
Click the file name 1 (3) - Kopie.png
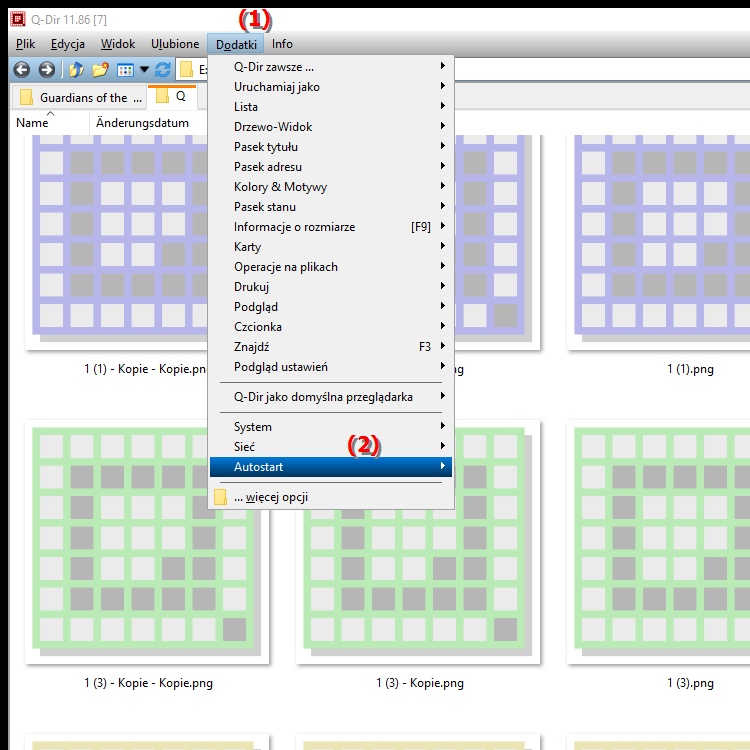pyautogui.click(x=420, y=683)
